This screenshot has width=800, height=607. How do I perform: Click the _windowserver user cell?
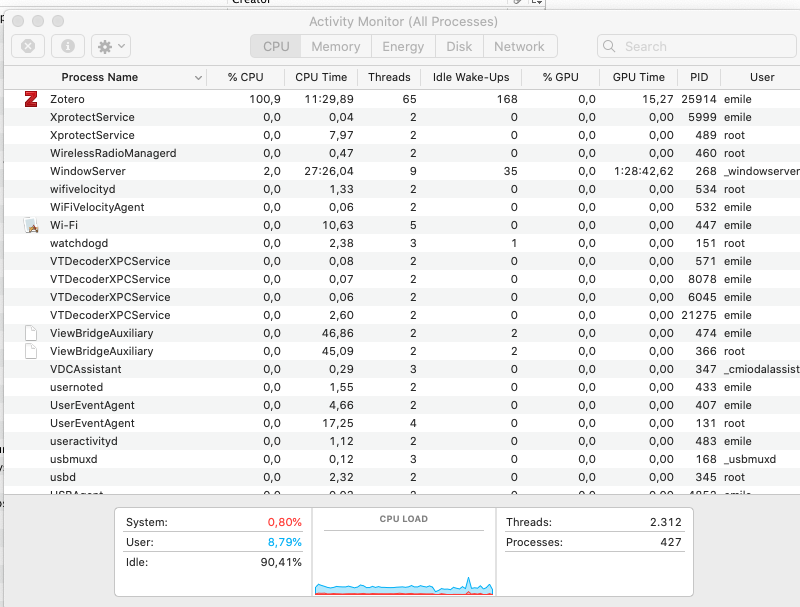tap(762, 171)
